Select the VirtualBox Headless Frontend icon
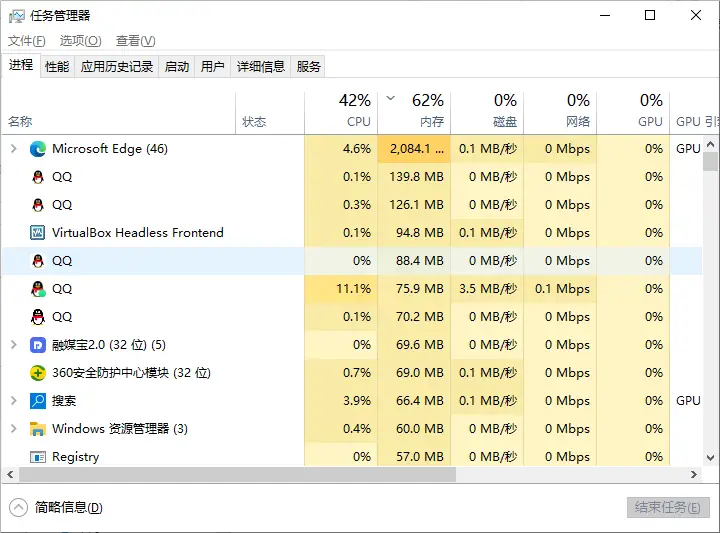This screenshot has width=720, height=533. pyautogui.click(x=38, y=233)
